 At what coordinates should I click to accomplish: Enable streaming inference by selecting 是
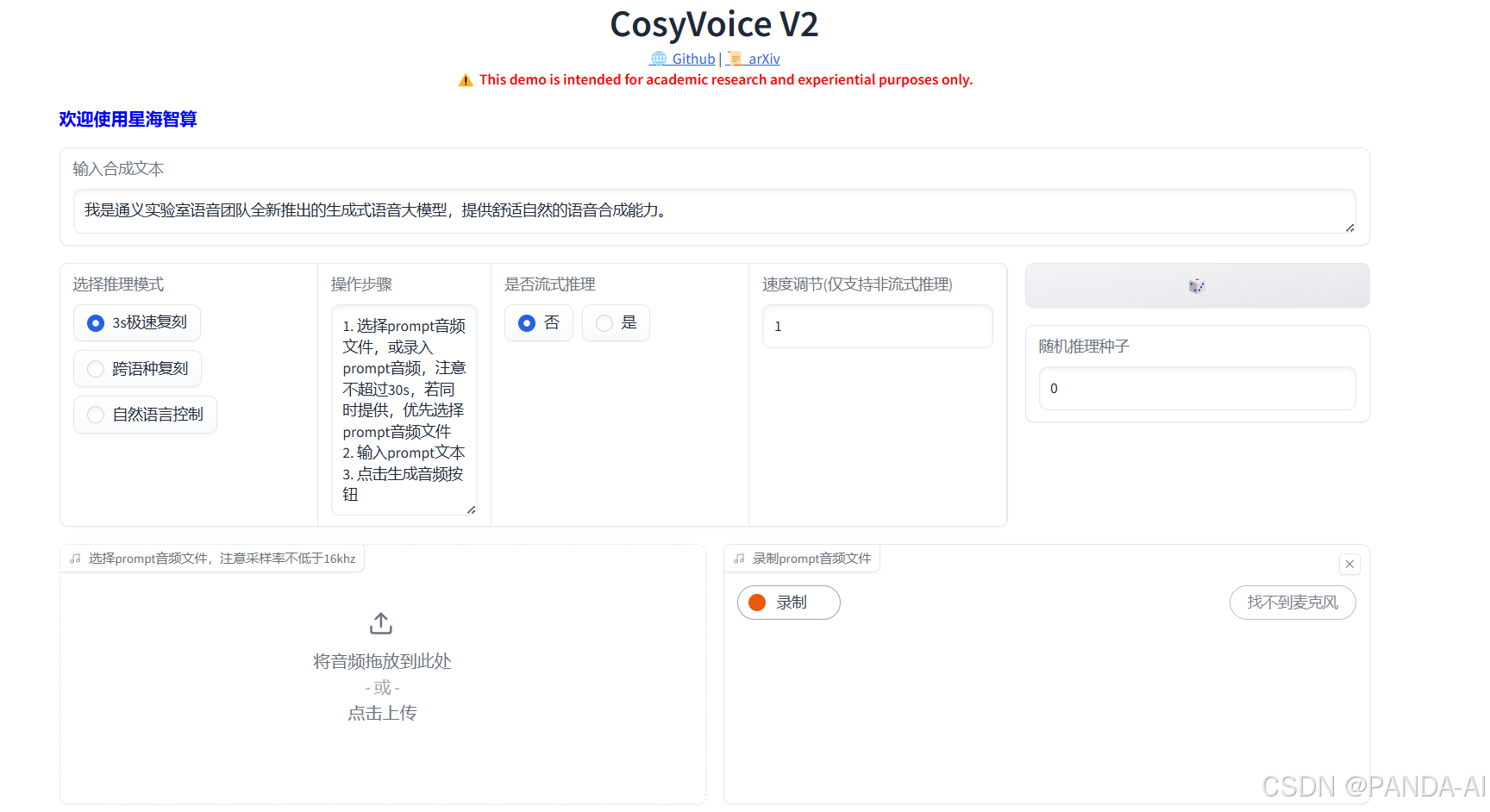604,322
